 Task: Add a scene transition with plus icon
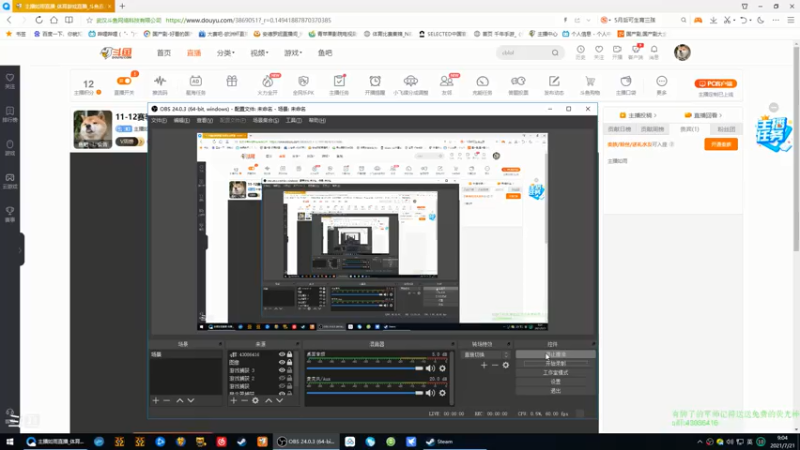[484, 365]
